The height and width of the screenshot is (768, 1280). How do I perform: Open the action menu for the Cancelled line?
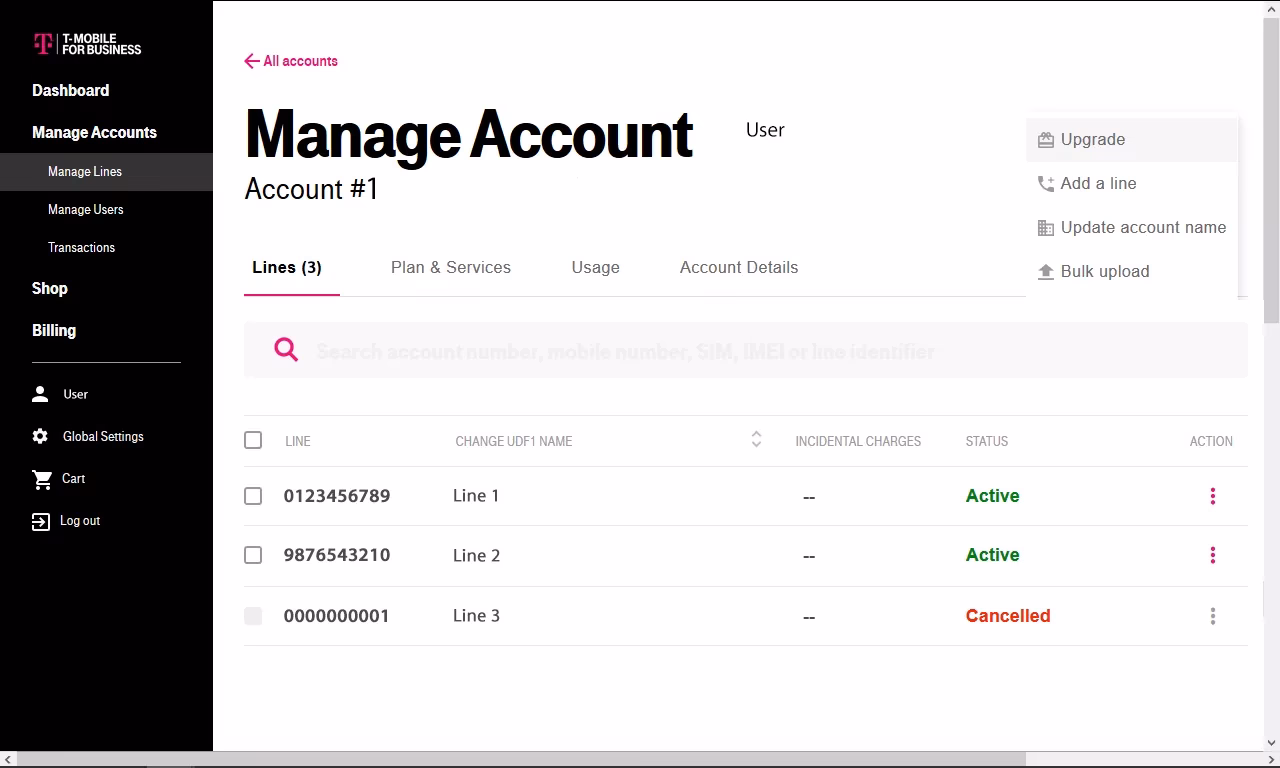pos(1212,616)
